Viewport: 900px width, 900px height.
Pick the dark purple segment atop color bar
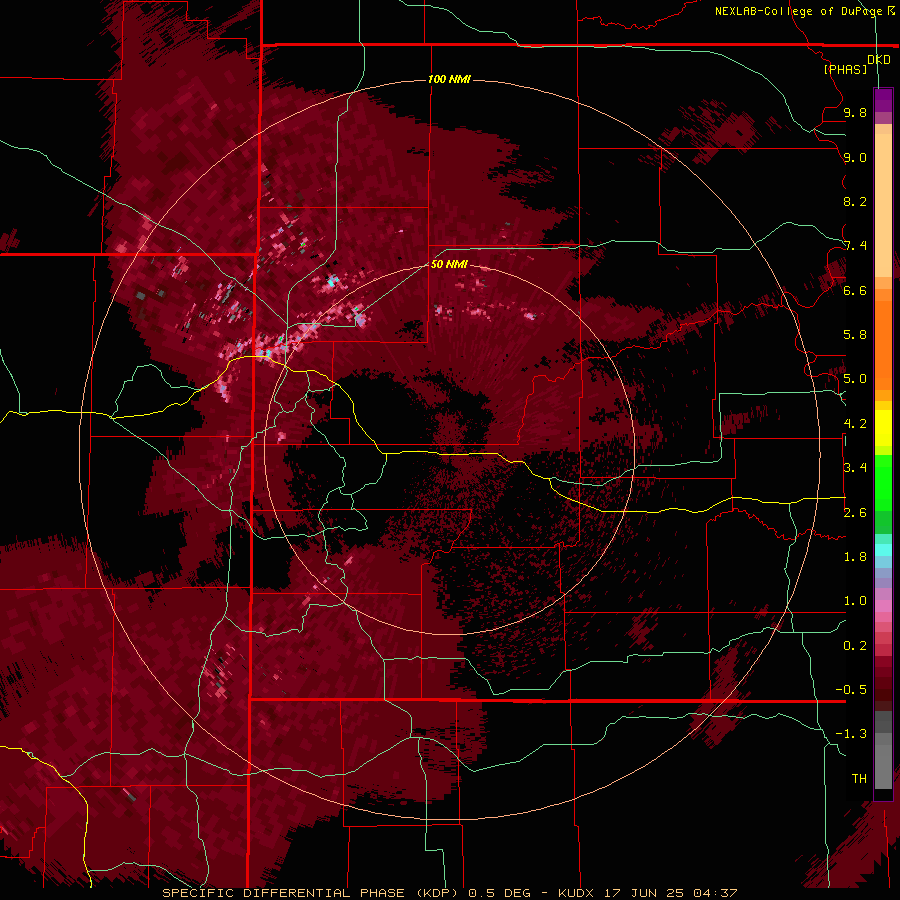tap(883, 100)
